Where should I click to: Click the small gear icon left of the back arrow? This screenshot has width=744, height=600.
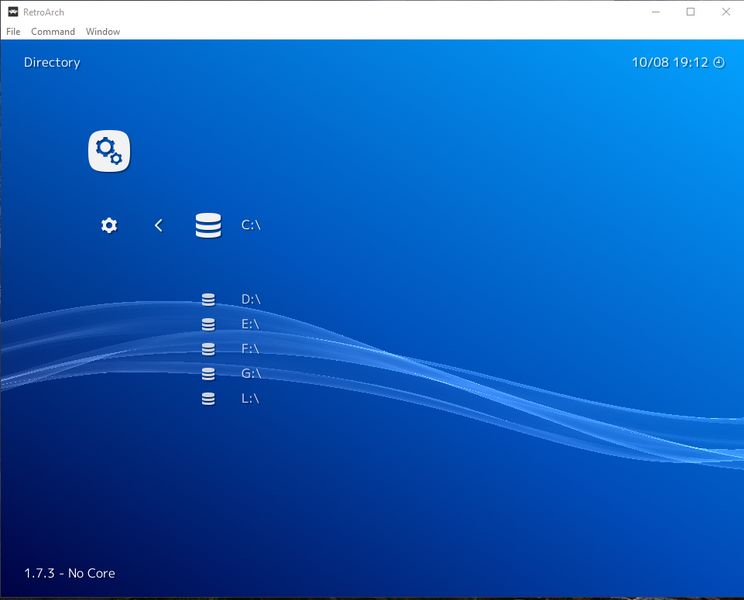click(109, 226)
